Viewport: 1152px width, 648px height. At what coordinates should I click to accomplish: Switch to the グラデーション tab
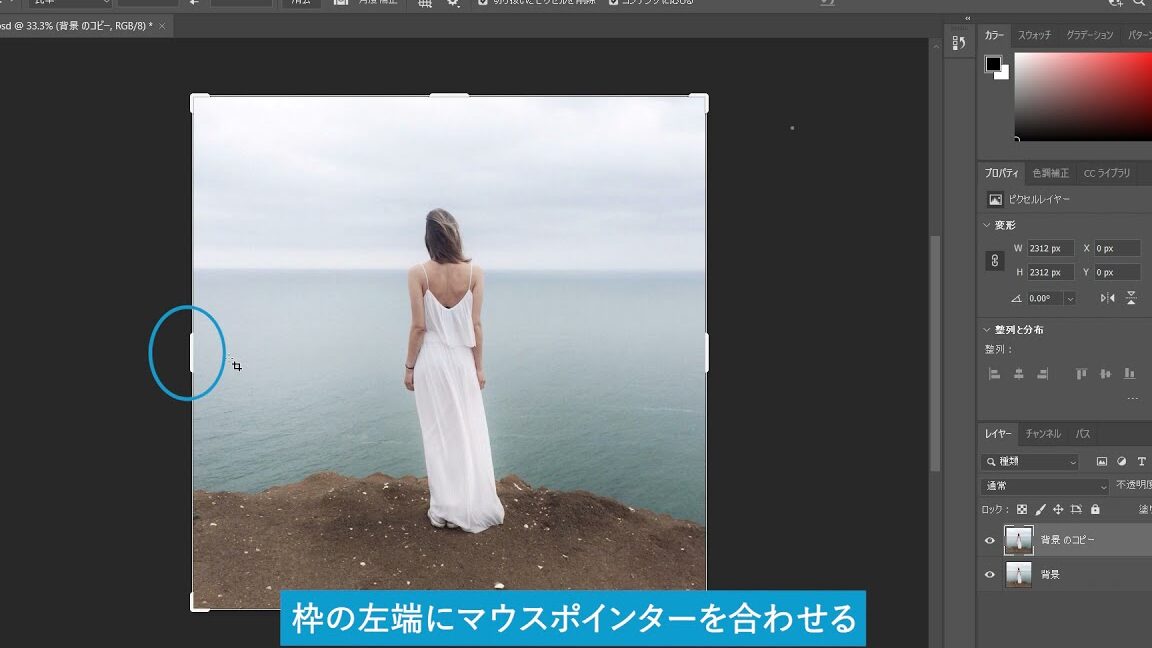1090,35
